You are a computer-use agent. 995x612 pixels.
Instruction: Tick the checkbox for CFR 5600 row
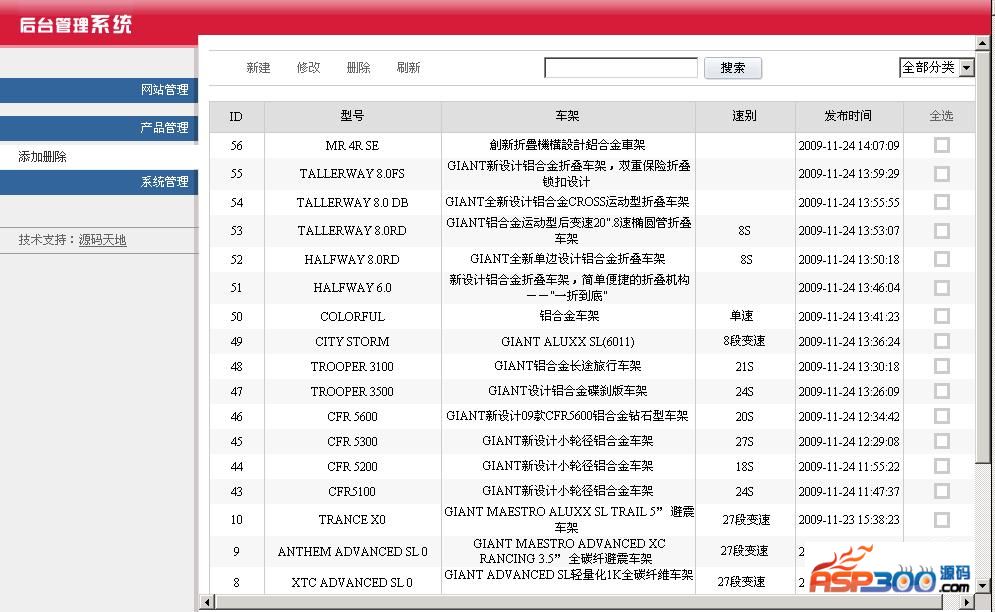[x=942, y=416]
